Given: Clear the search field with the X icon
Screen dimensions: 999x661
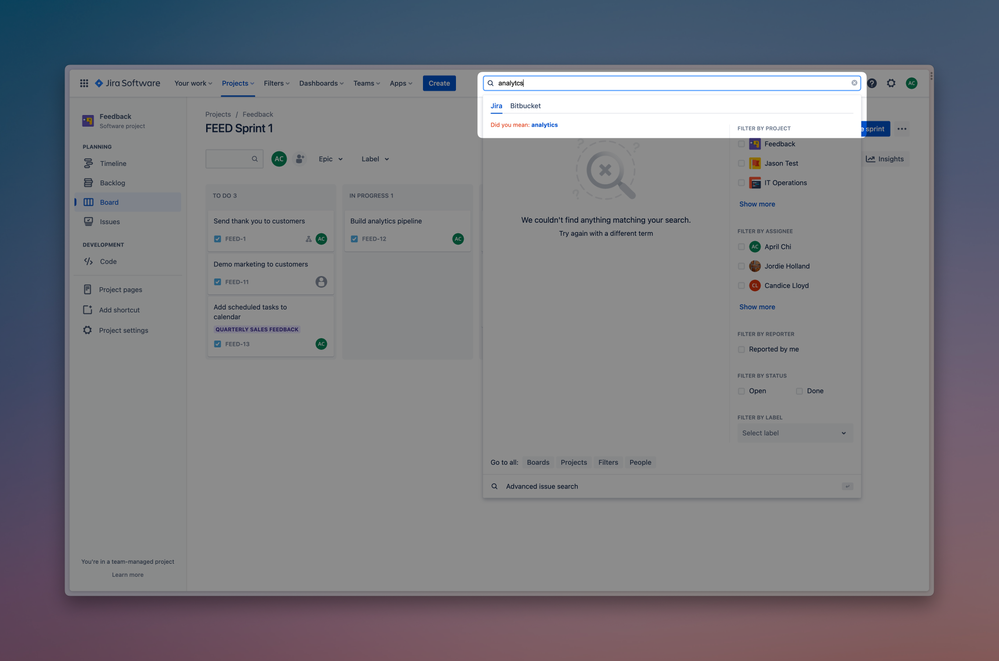Looking at the screenshot, I should click(854, 83).
